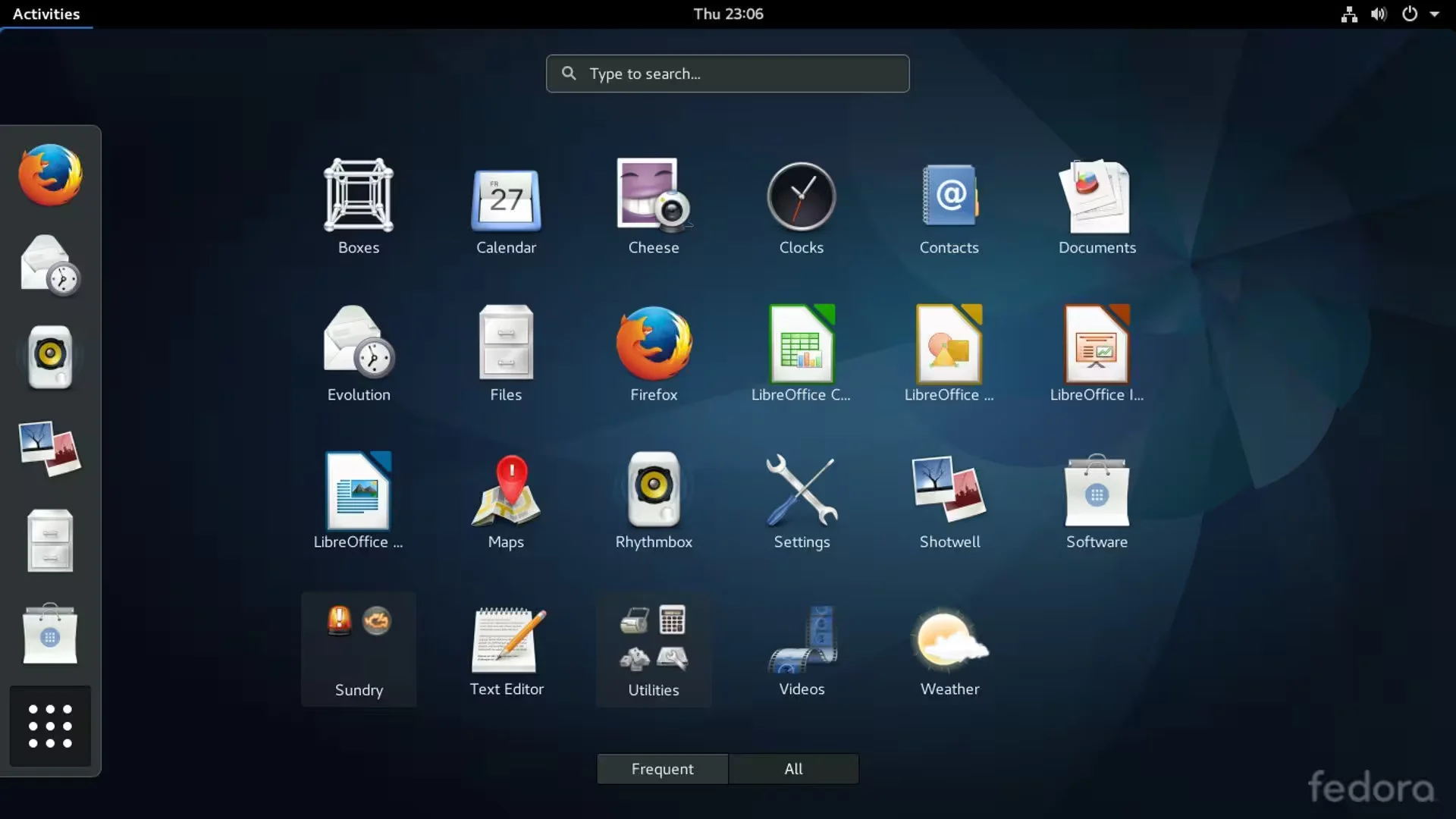Switch to the All tab
1456x819 pixels.
[793, 769]
